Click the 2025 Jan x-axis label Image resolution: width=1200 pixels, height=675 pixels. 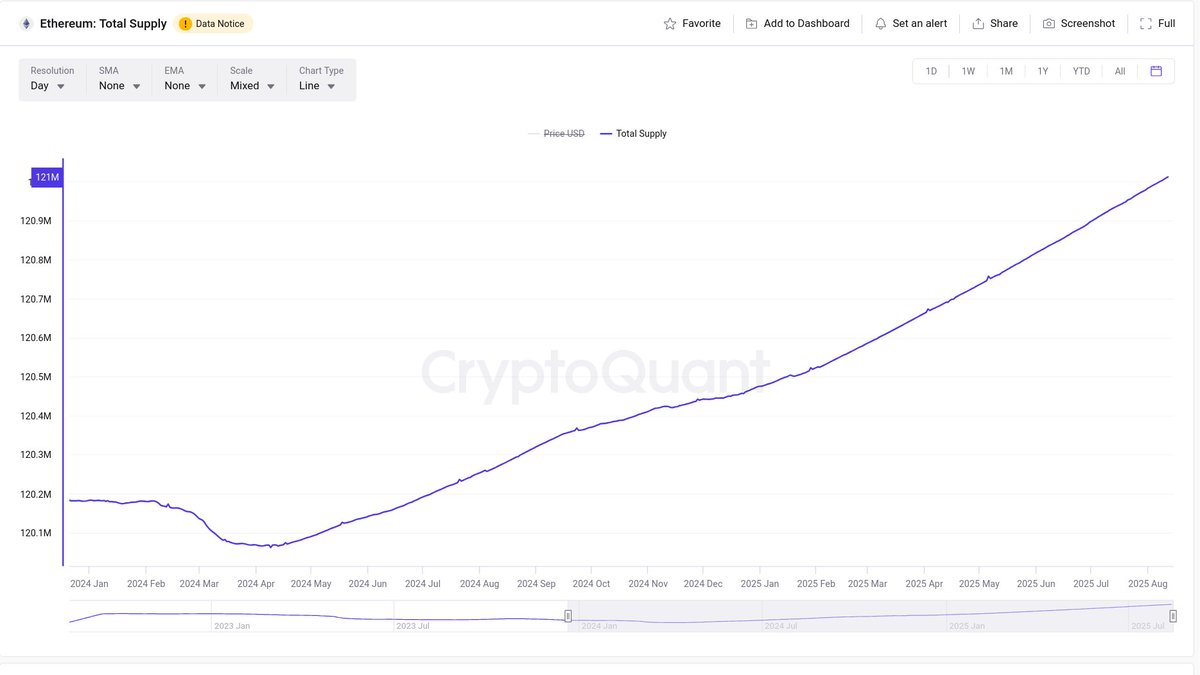pos(759,583)
